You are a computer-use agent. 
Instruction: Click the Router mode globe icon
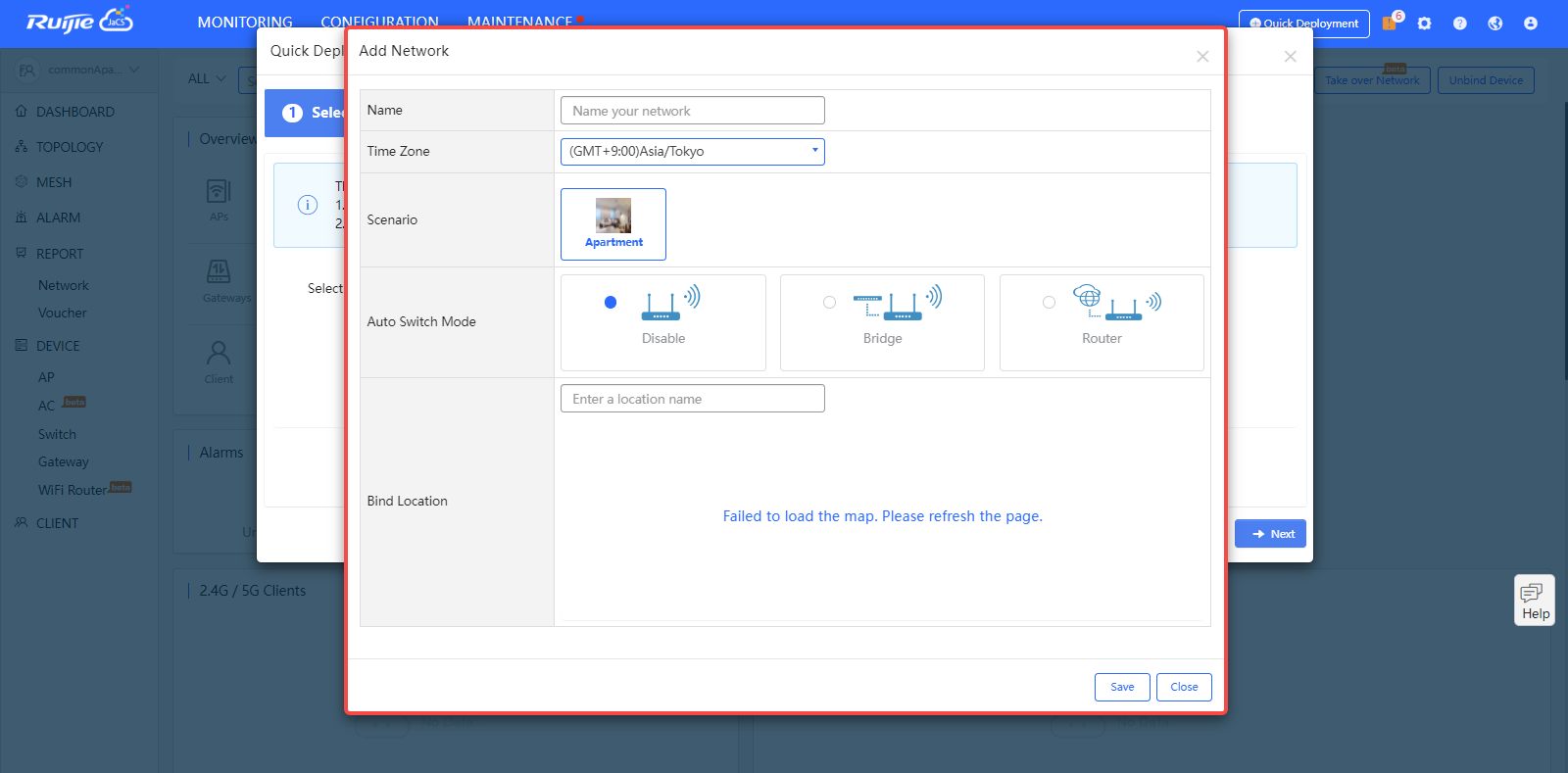click(1087, 296)
